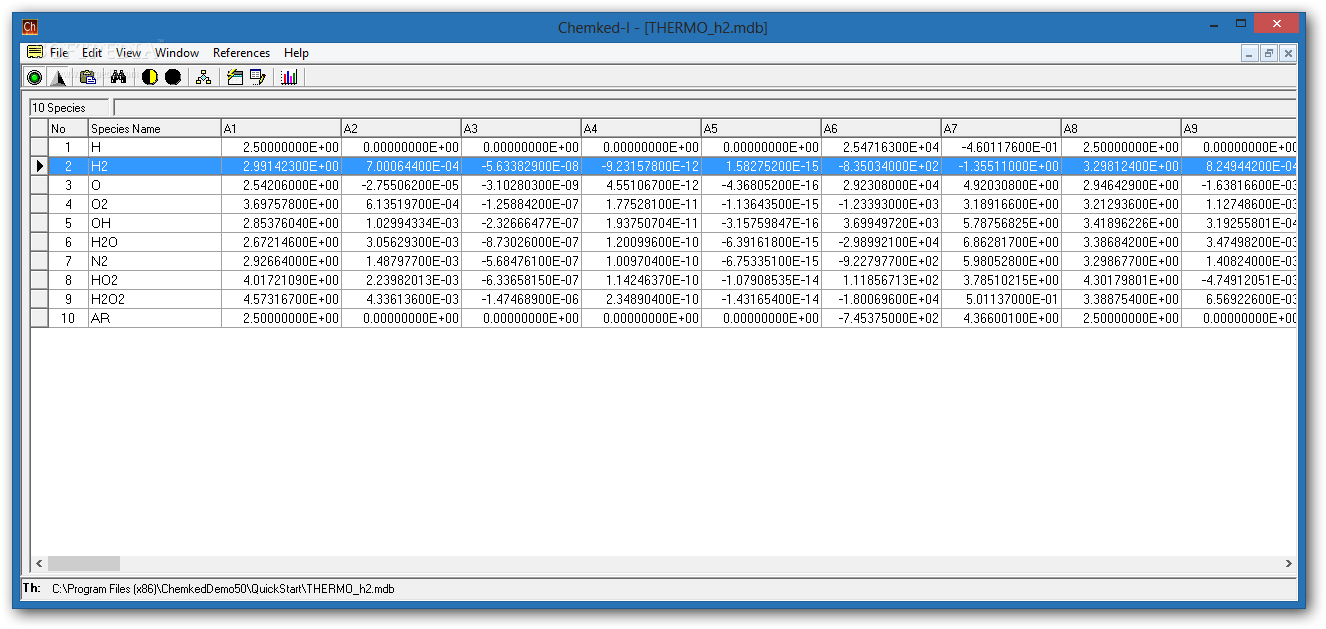
Task: Click the solid black circle icon
Action: tap(173, 77)
